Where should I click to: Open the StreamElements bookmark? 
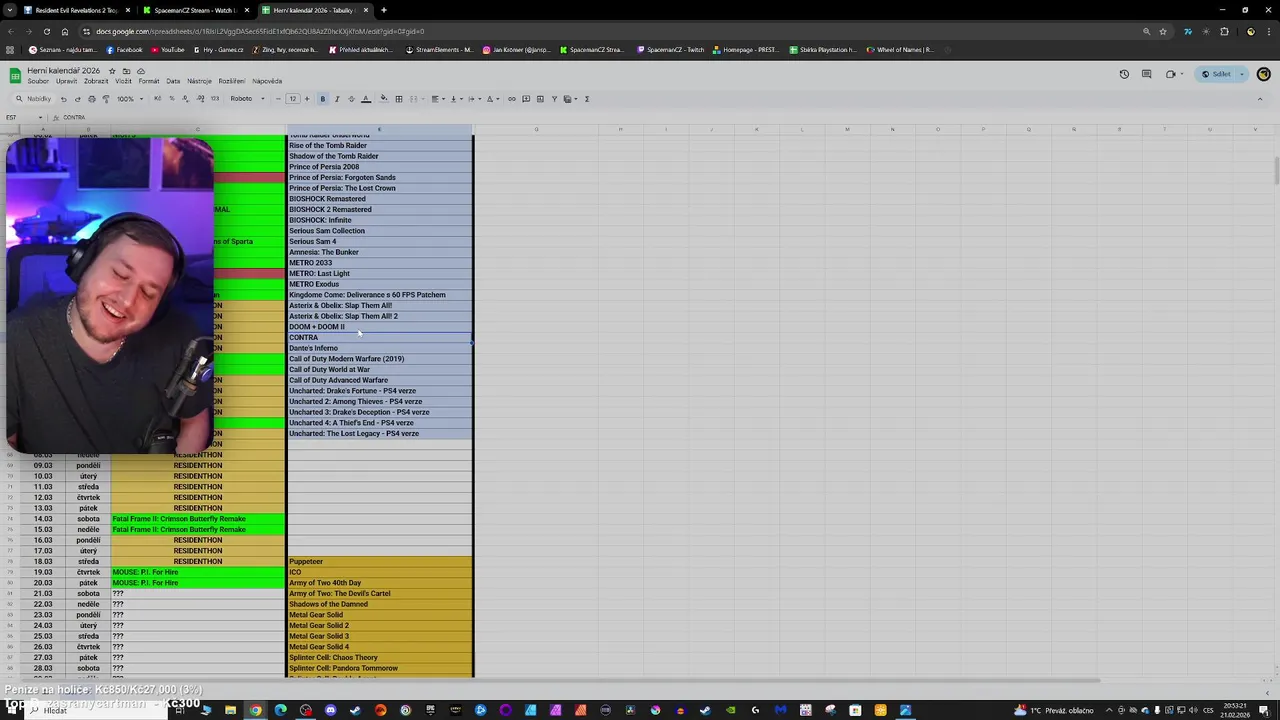pyautogui.click(x=440, y=49)
